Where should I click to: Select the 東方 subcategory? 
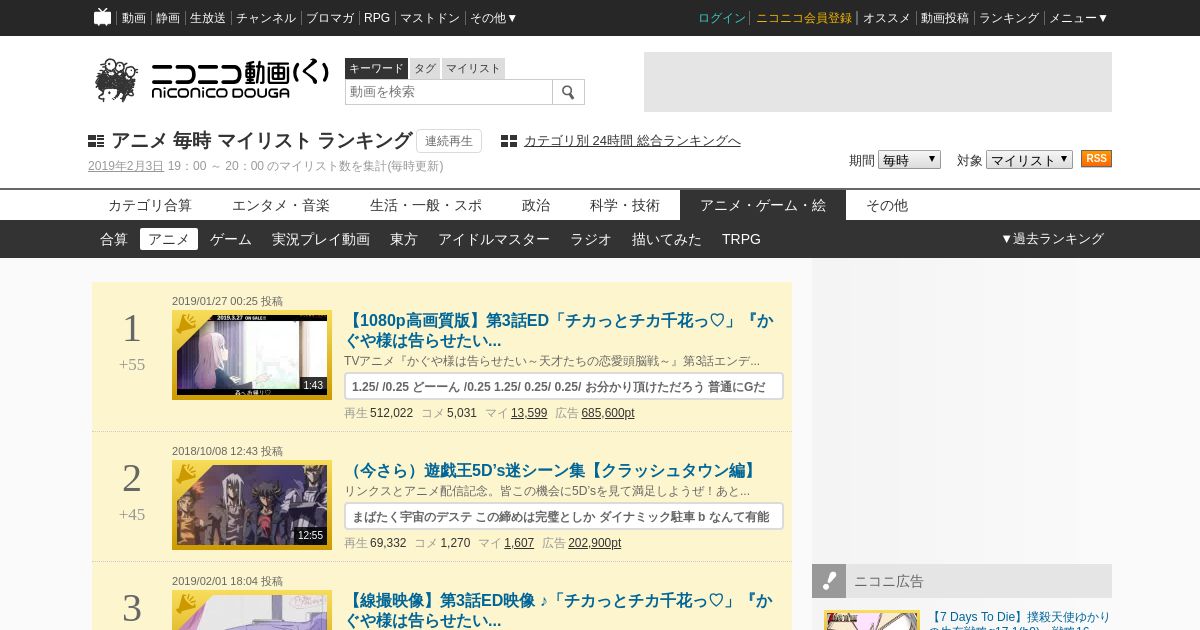point(404,239)
